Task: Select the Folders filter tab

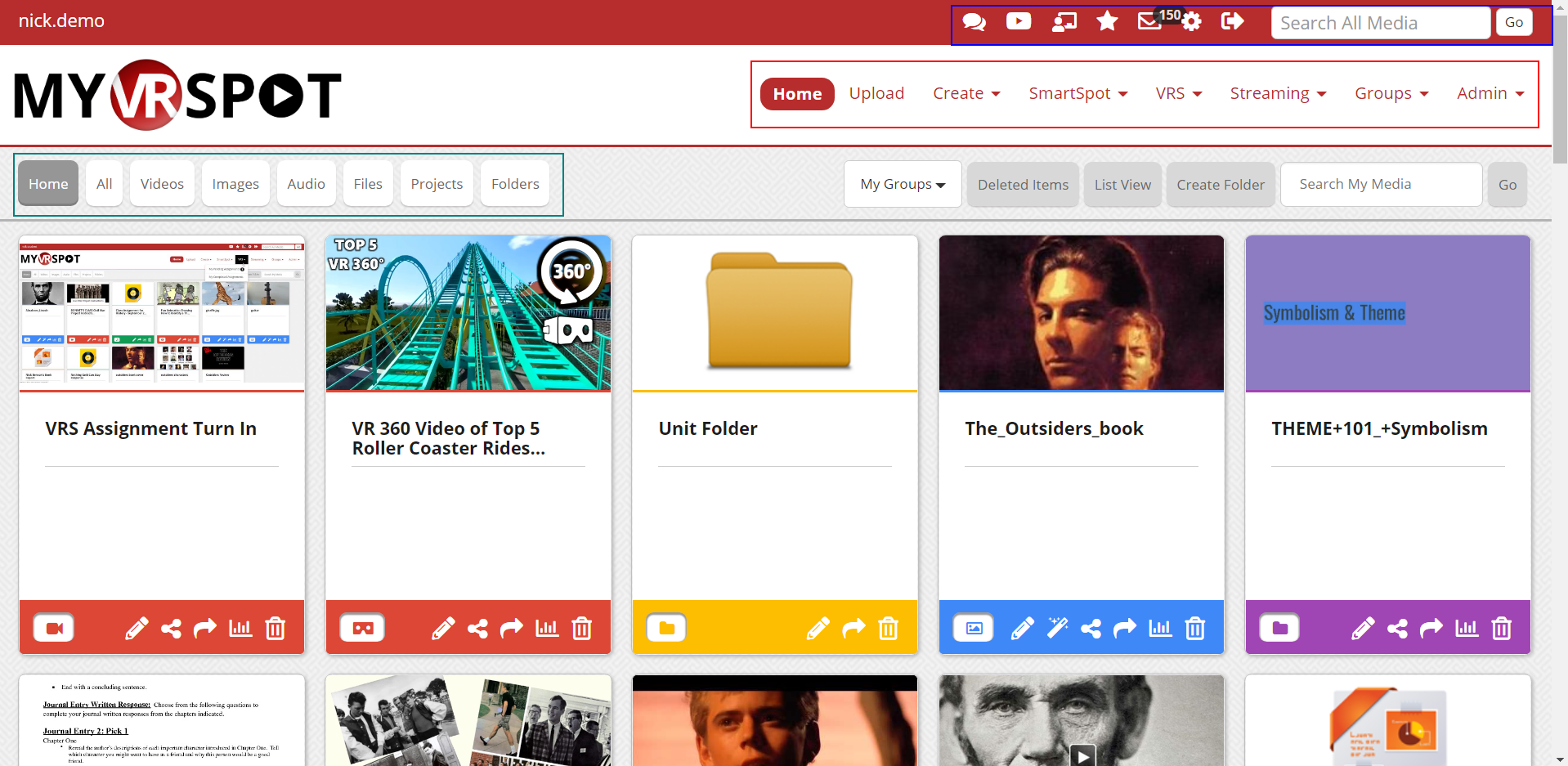Action: point(515,184)
